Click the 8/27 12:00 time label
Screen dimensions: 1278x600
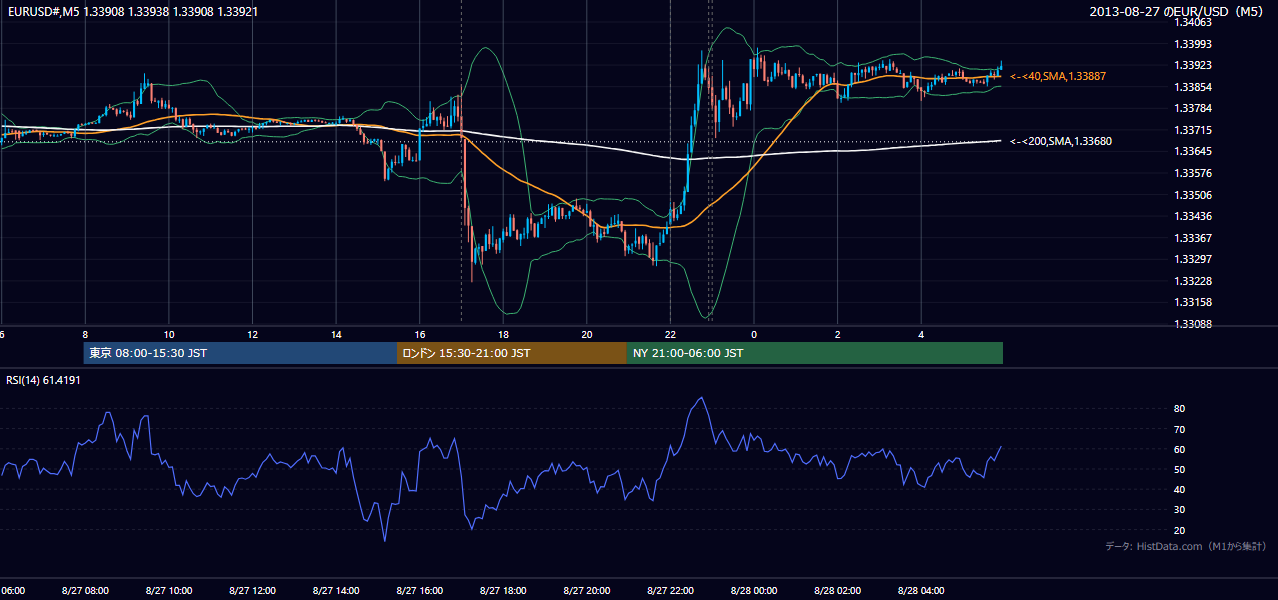252,590
